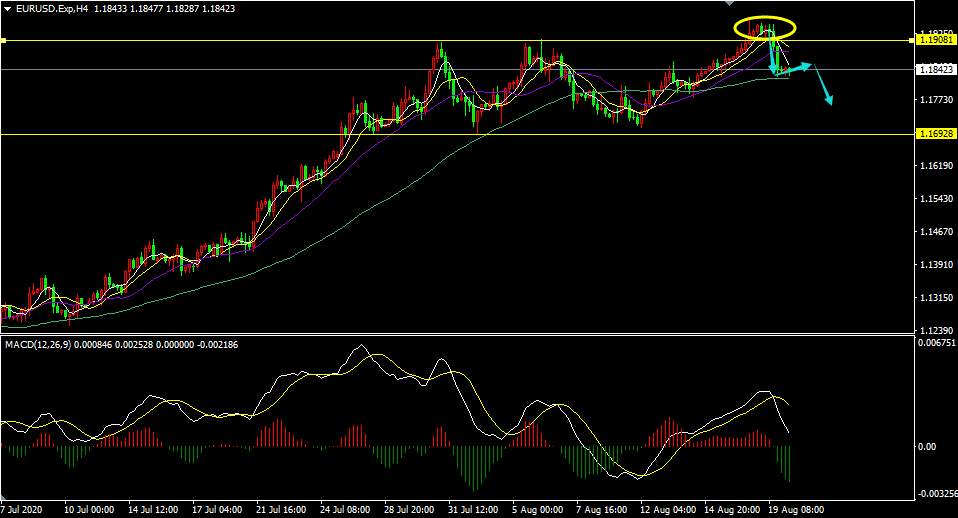Click the 24 Jul 08:00 time label
This screenshot has height=518, width=958.
tap(345, 509)
